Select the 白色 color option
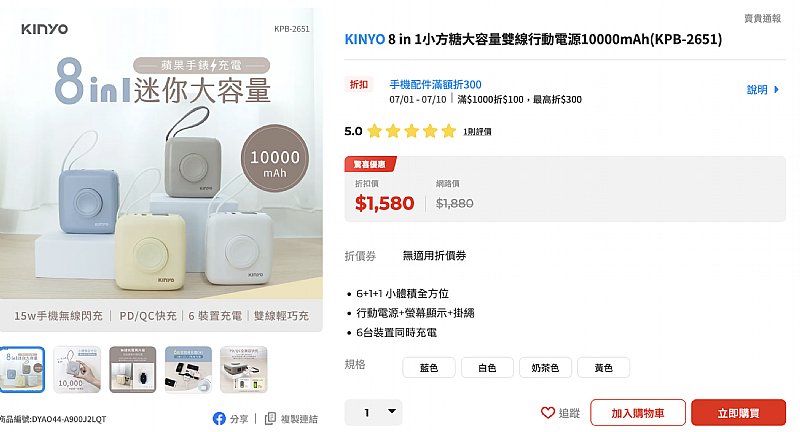 487,368
